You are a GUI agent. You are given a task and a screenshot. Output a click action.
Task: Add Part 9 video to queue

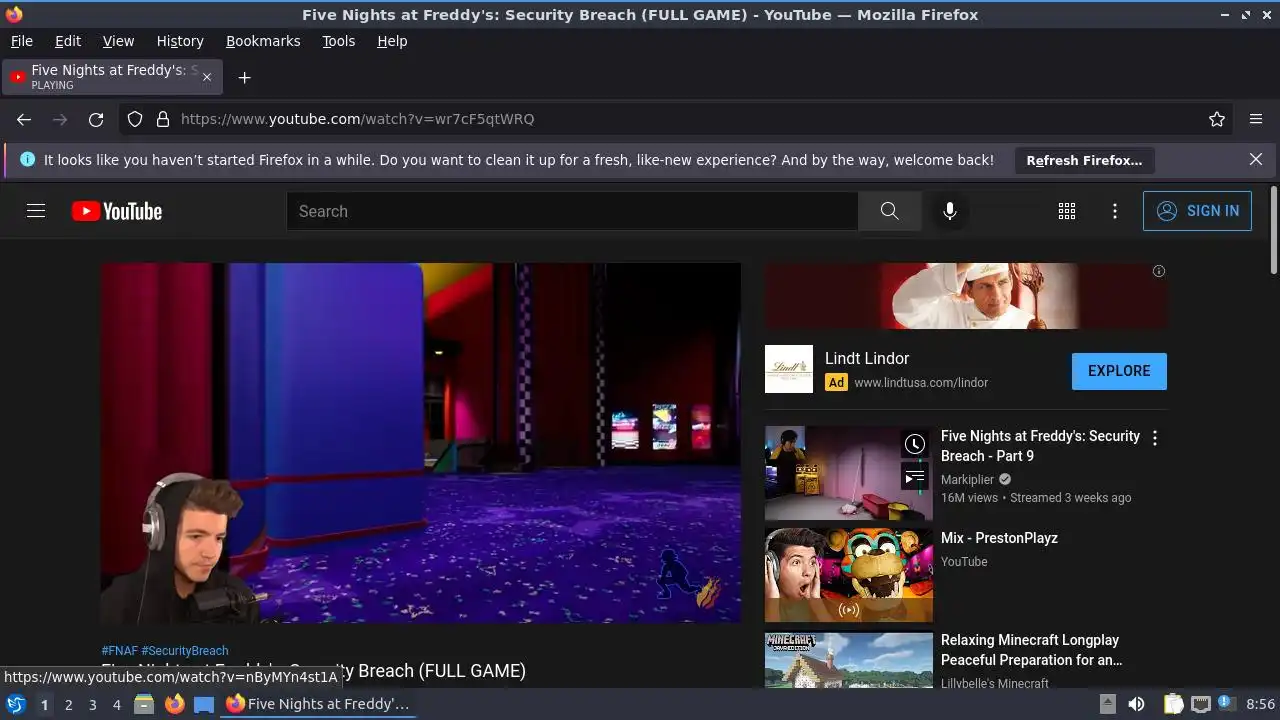click(914, 477)
